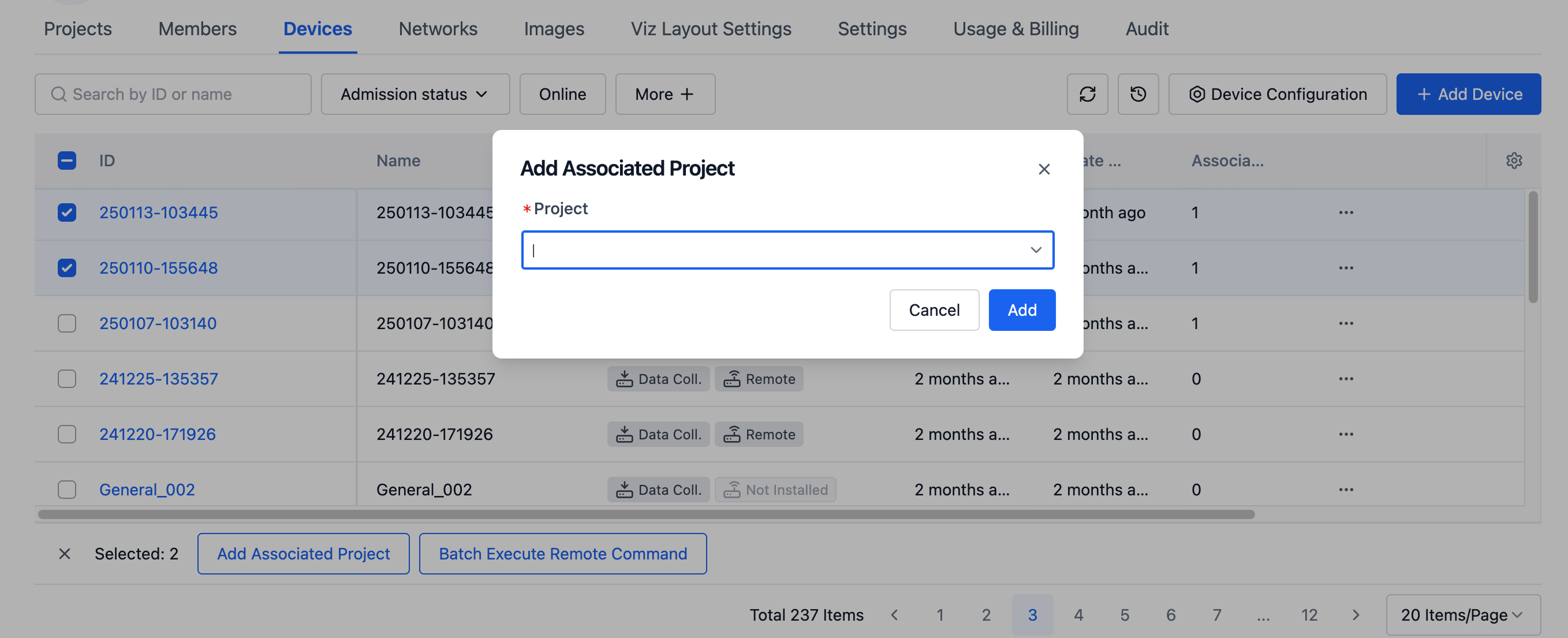
Task: Click Batch Execute Remote Command
Action: click(x=562, y=553)
